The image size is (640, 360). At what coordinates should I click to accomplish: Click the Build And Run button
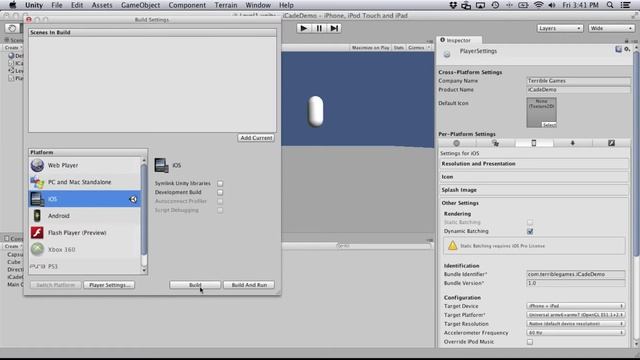click(x=249, y=285)
